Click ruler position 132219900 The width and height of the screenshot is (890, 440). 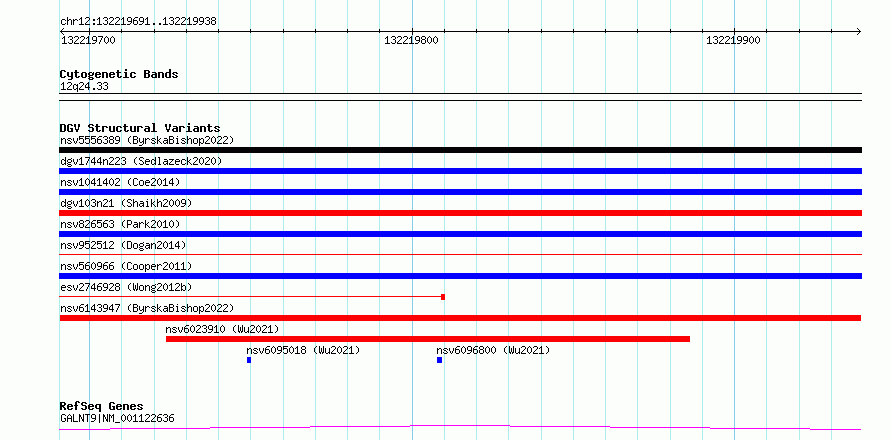[733, 40]
